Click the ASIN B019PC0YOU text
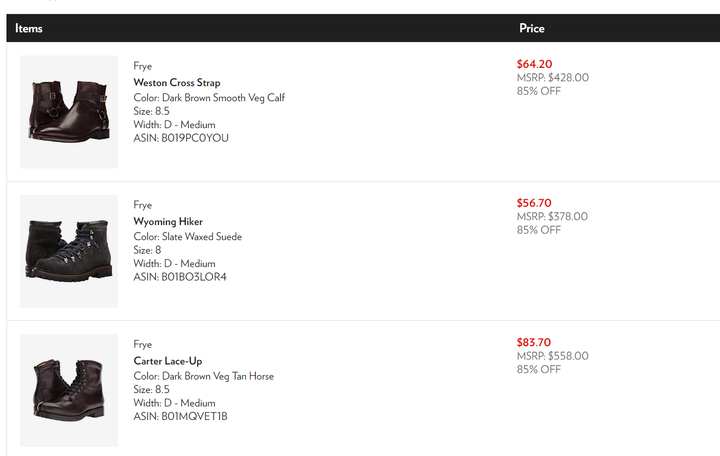Viewport: 720px width, 456px height. (x=181, y=138)
